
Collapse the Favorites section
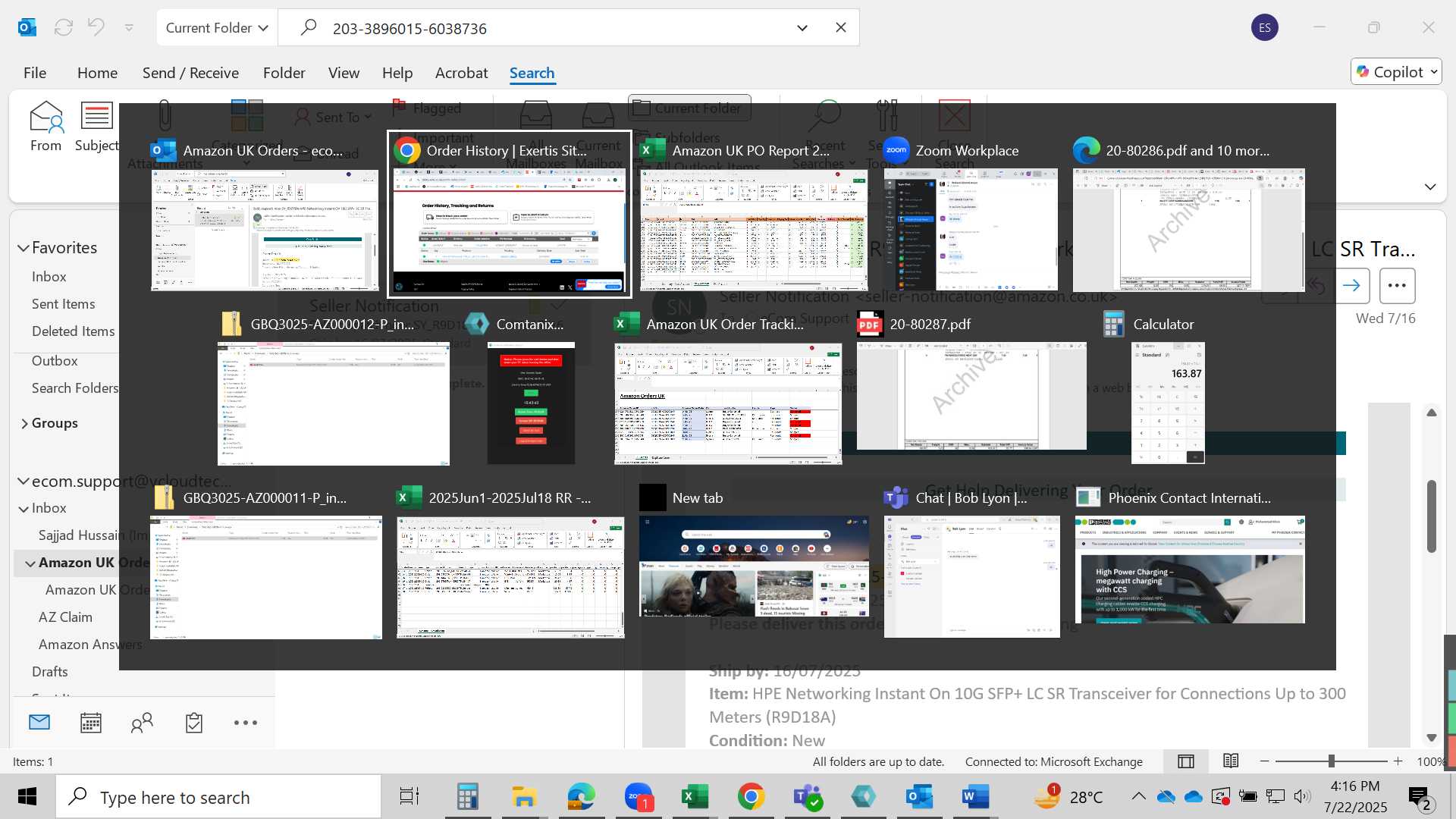(x=24, y=248)
